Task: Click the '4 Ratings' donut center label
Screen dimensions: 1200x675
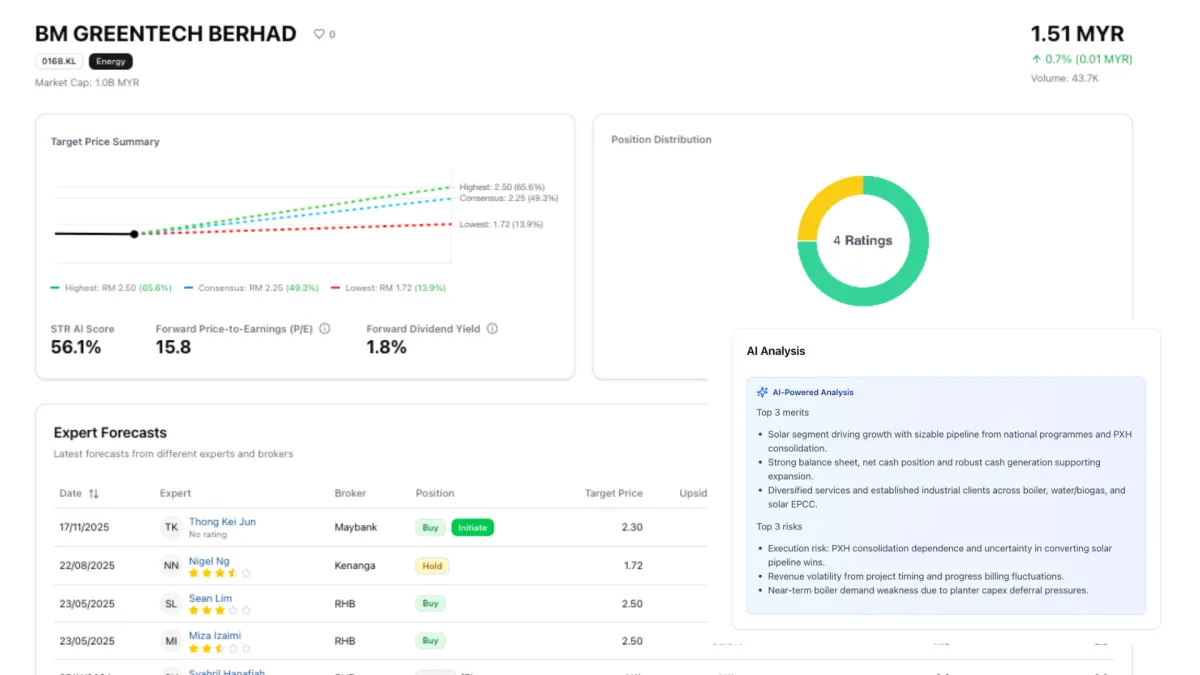Action: click(863, 240)
